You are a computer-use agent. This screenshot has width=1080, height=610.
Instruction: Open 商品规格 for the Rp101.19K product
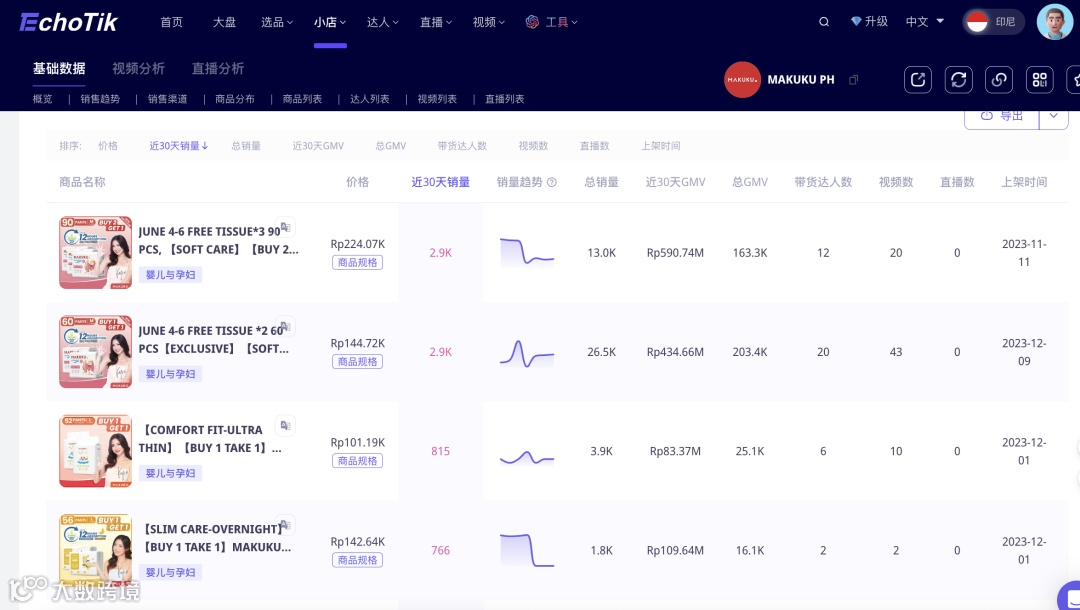[357, 461]
